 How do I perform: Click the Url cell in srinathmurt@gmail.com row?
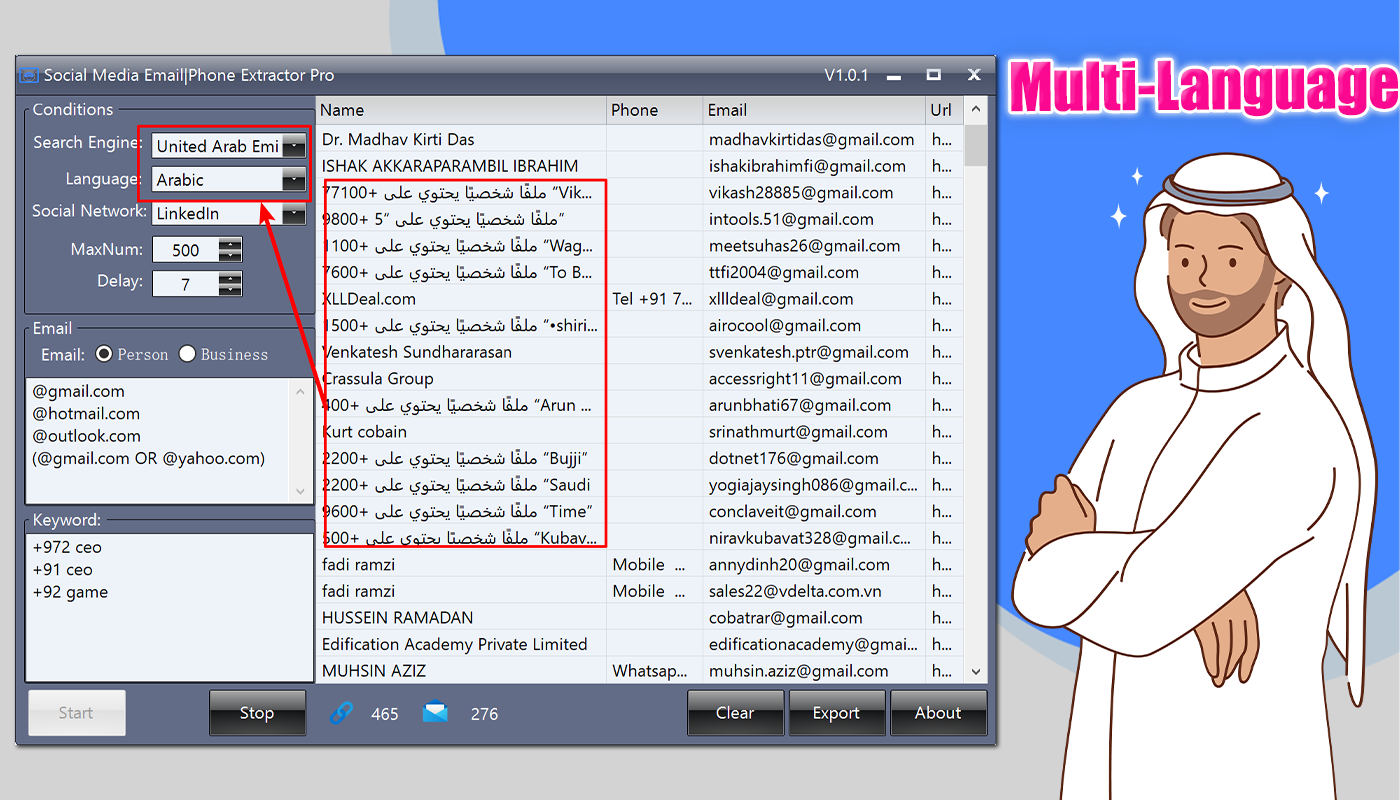pos(942,432)
